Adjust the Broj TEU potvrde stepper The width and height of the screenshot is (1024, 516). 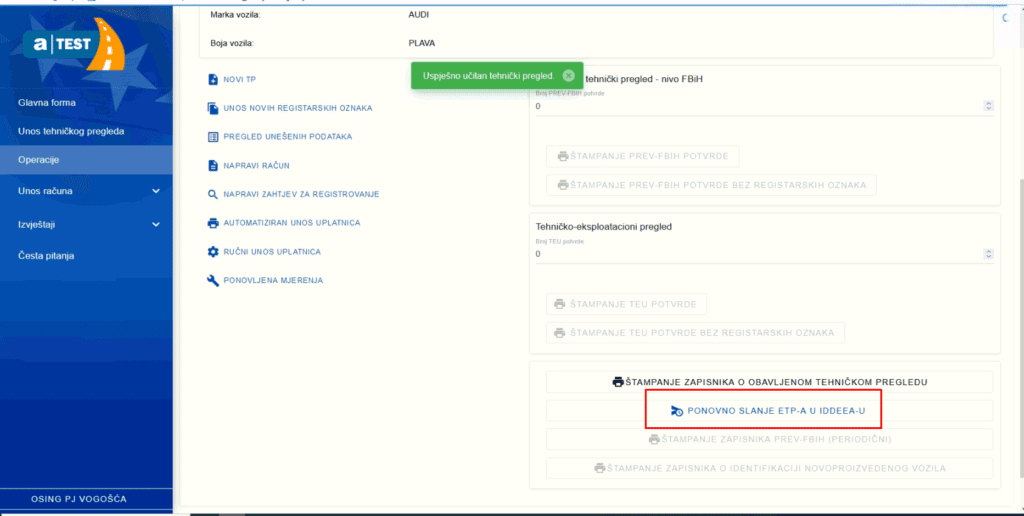[988, 254]
